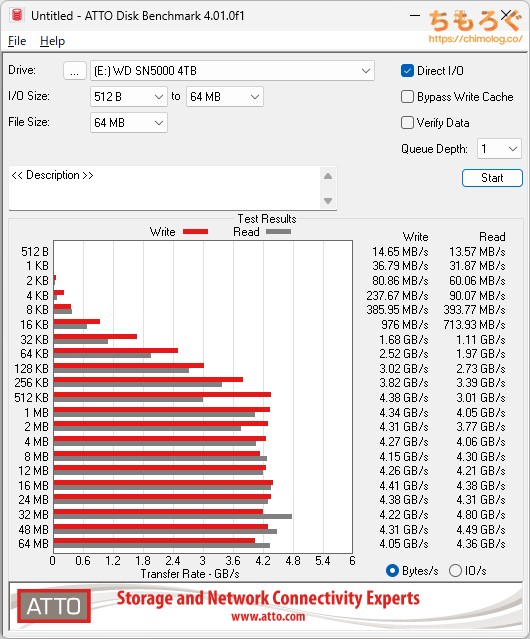530x639 pixels.
Task: Click the 512 B write value 14.65 MB/s
Action: pyautogui.click(x=400, y=252)
